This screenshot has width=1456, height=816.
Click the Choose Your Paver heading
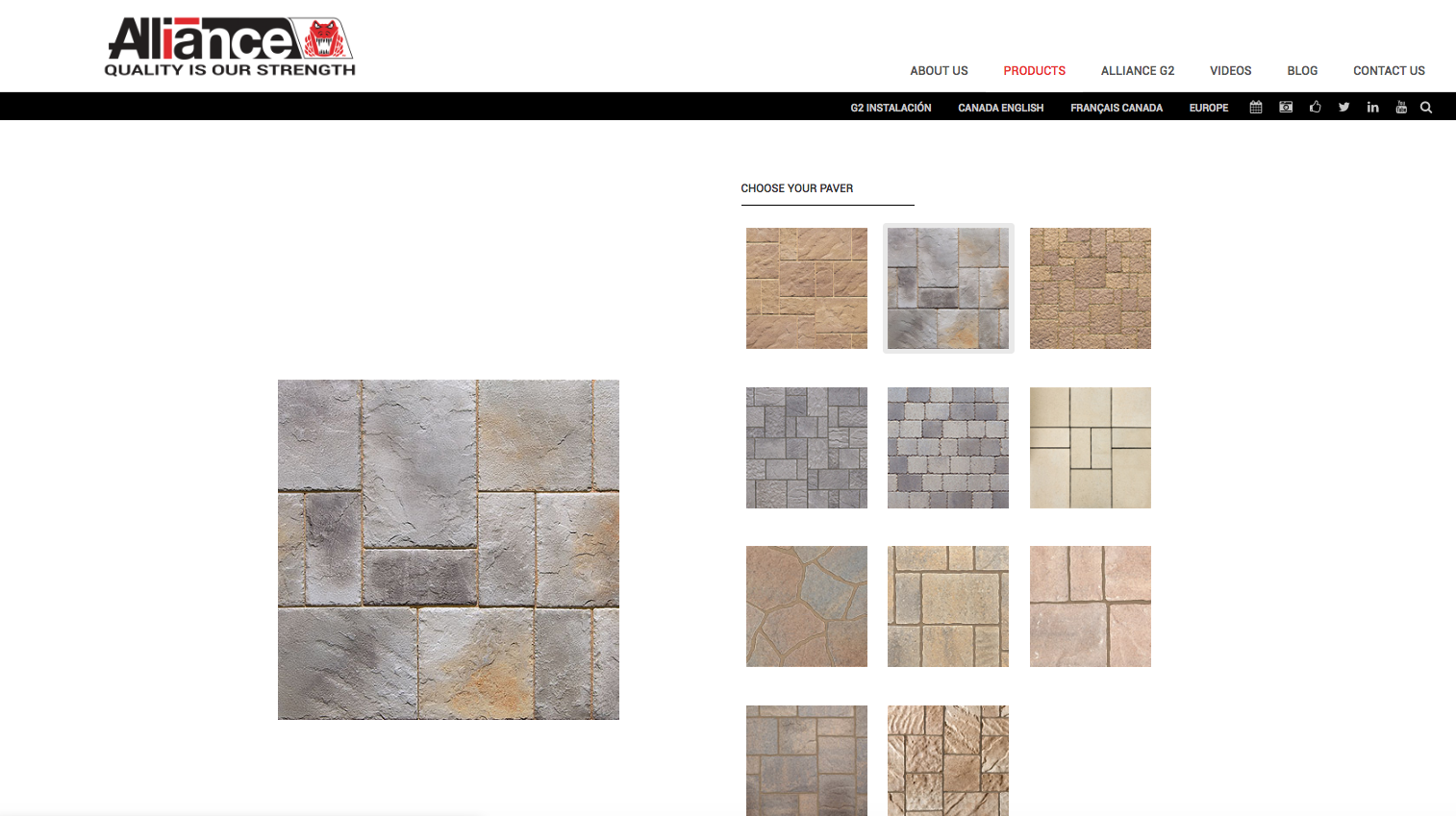pyautogui.click(x=796, y=188)
